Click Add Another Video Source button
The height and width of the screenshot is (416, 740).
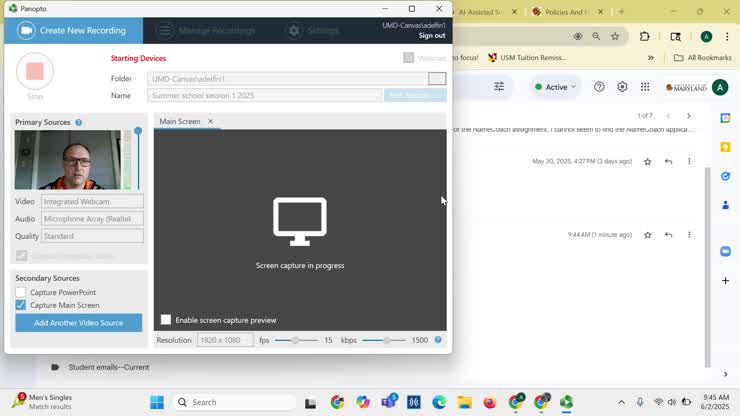coord(79,323)
